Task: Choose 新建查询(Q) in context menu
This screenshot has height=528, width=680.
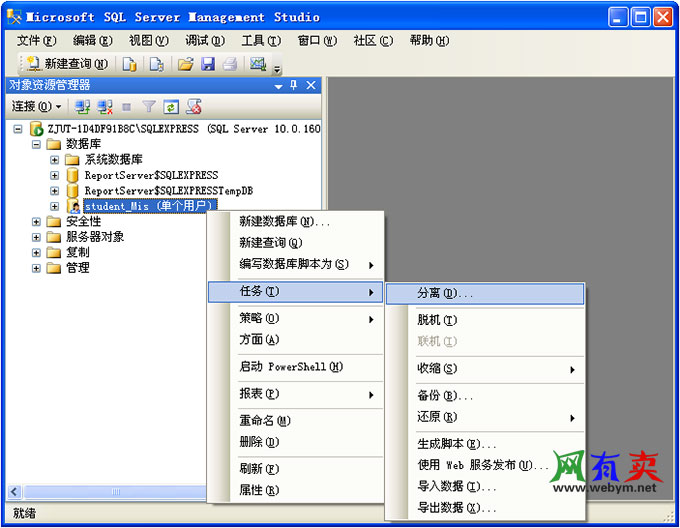Action: [x=296, y=243]
